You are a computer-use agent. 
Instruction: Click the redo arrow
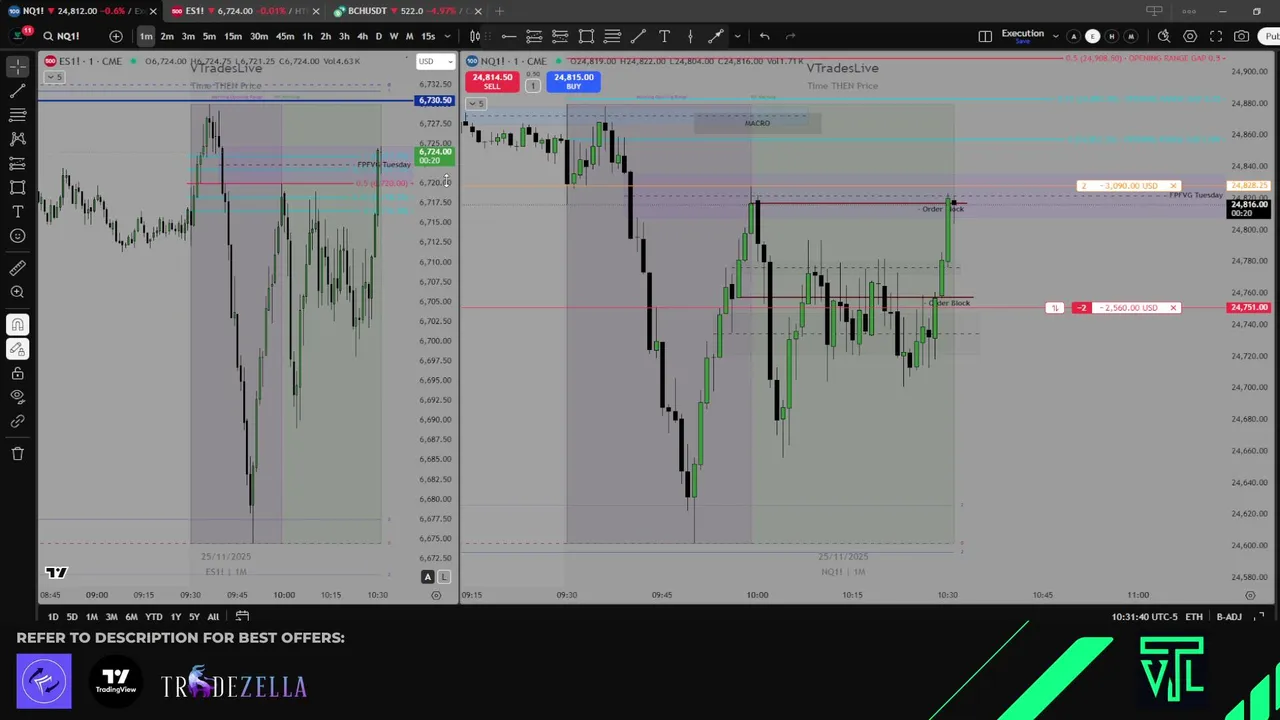point(790,36)
